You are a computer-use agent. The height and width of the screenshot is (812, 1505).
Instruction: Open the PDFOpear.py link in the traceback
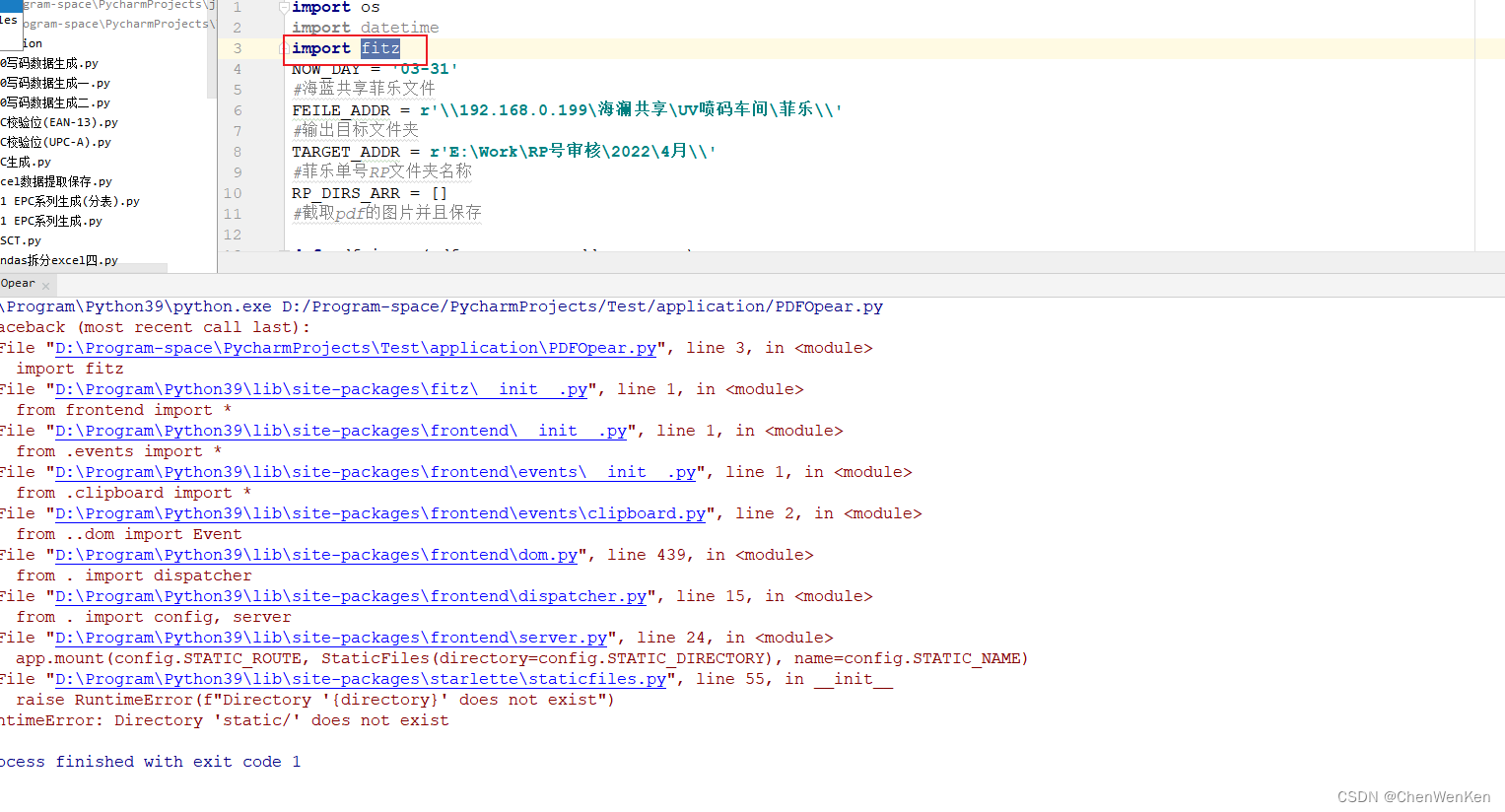click(x=355, y=348)
